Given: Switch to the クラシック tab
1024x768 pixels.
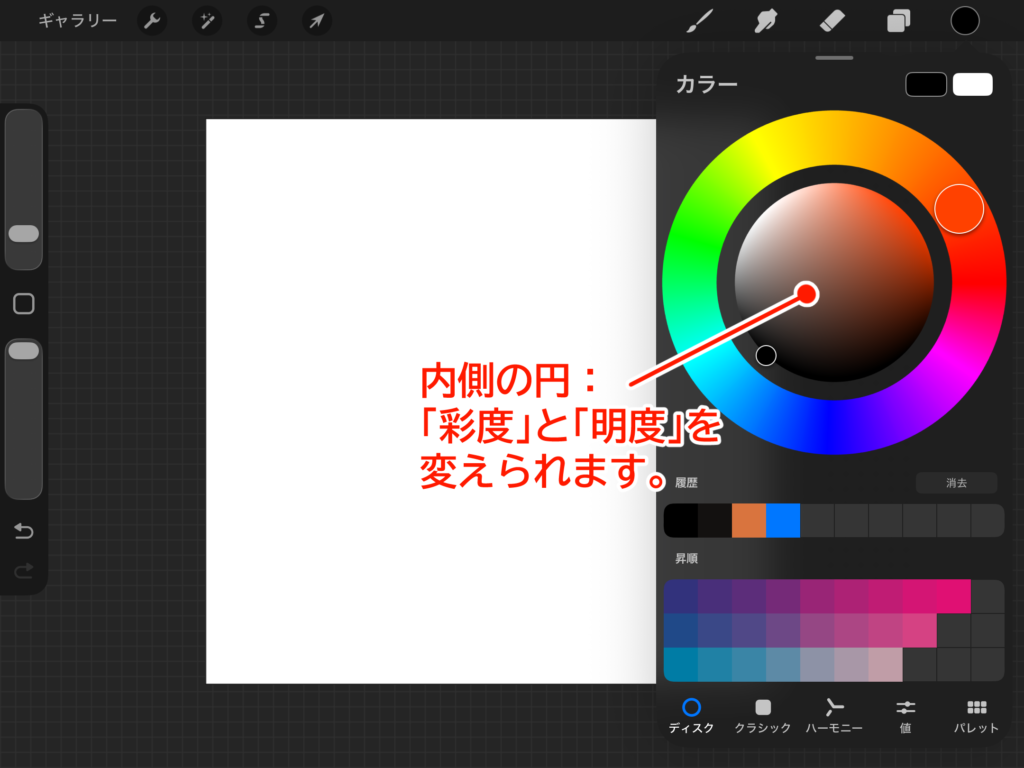Looking at the screenshot, I should pos(763,716).
